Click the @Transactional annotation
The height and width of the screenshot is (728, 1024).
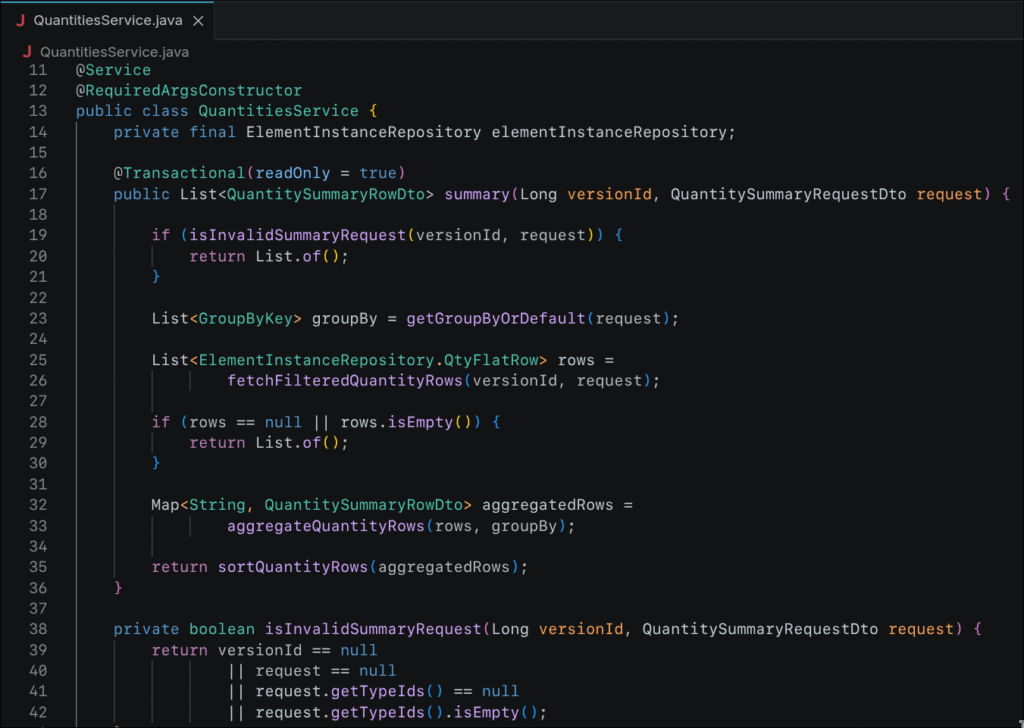coord(179,173)
